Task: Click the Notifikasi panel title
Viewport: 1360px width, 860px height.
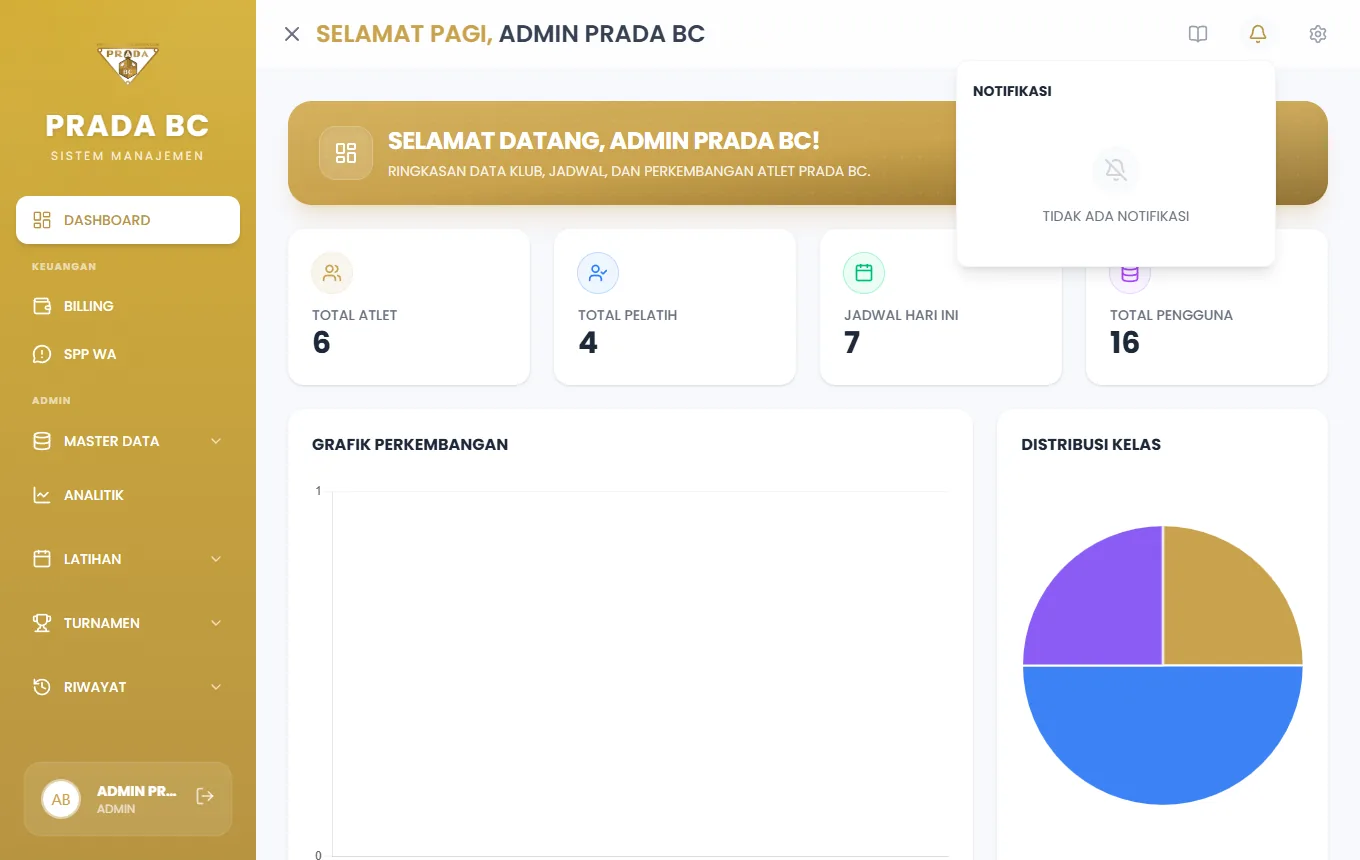Action: click(1012, 91)
